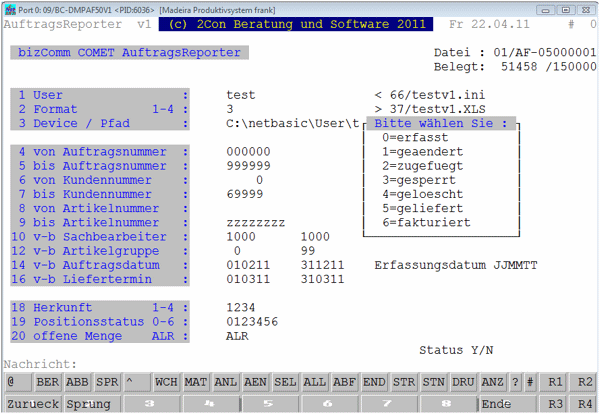
Task: Click the Ende button
Action: click(507, 404)
